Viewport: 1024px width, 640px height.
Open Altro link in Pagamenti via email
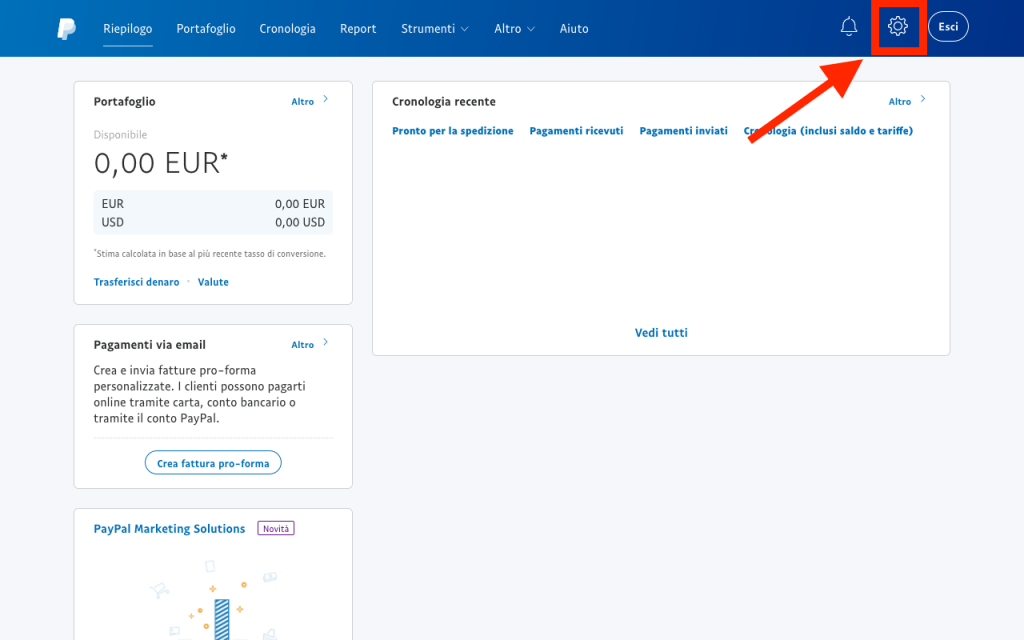[302, 344]
